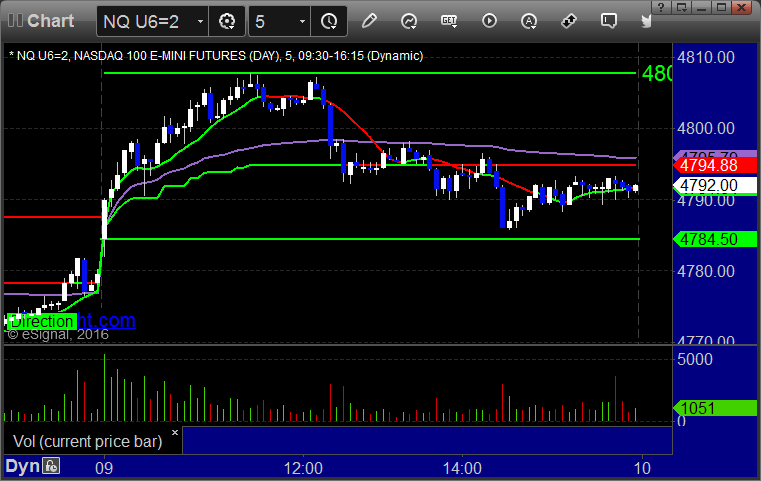Maximize the chart window
761x481 pixels.
[722, 7]
